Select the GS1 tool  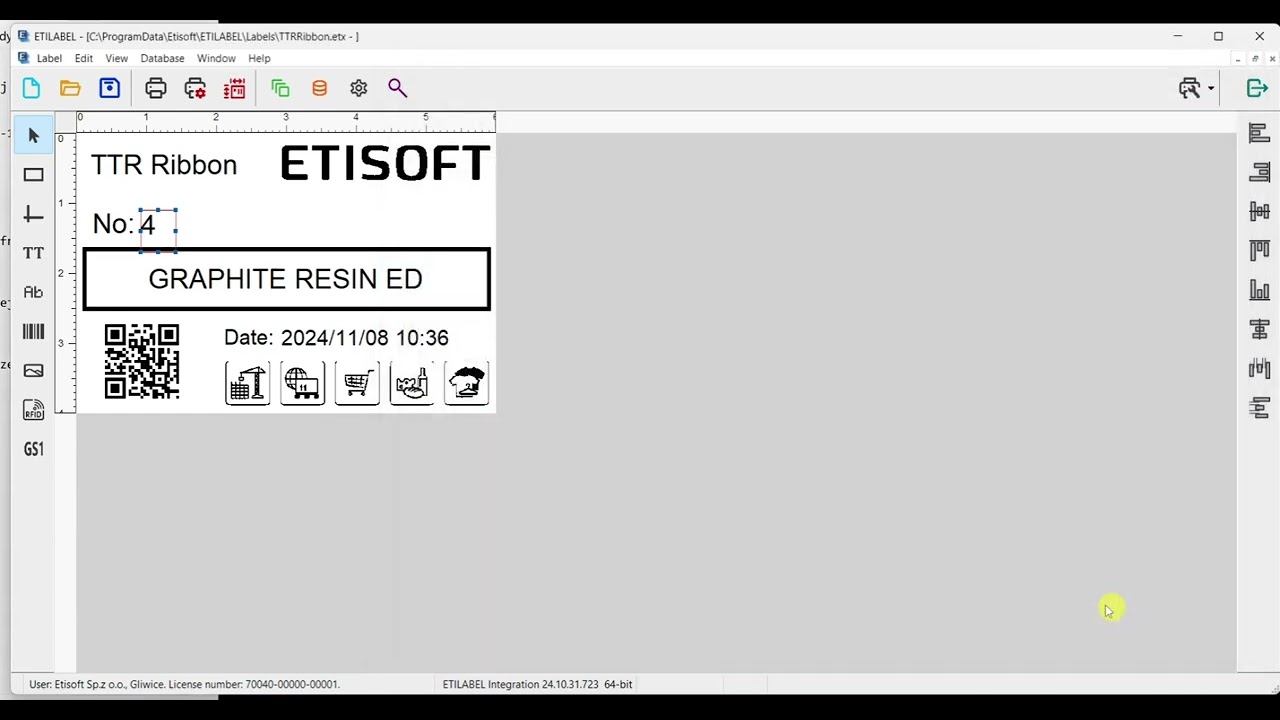click(33, 449)
